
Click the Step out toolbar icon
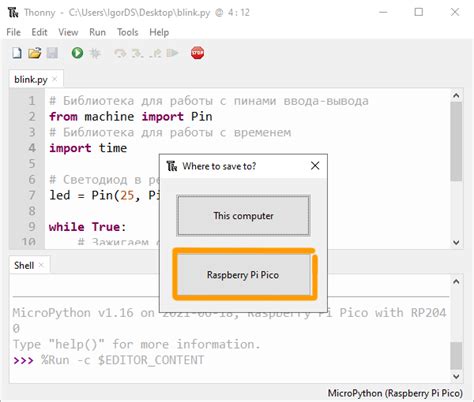[155, 53]
